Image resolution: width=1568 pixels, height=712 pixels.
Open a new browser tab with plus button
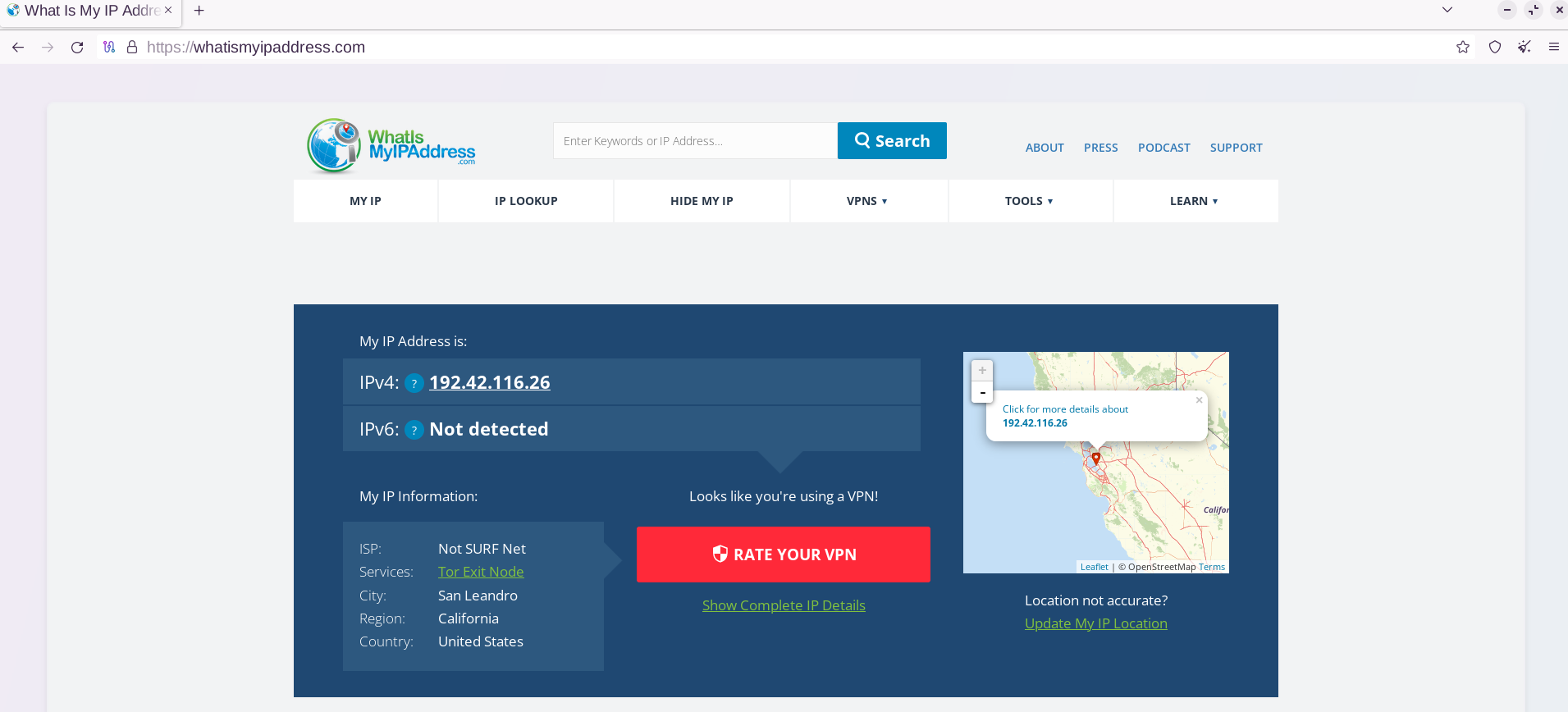click(199, 11)
